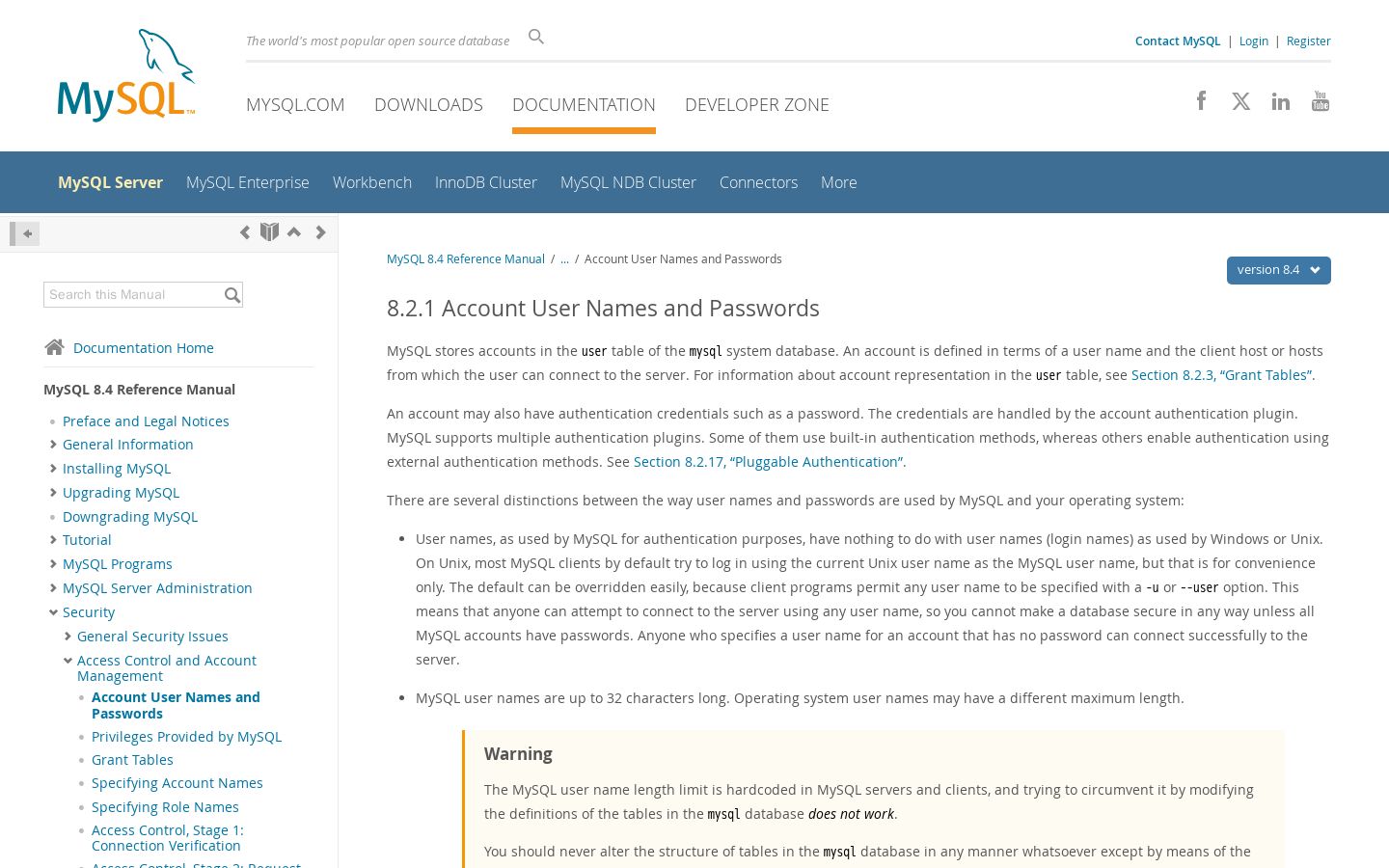Open the YouTube social icon
The image size is (1389, 868).
point(1321,101)
